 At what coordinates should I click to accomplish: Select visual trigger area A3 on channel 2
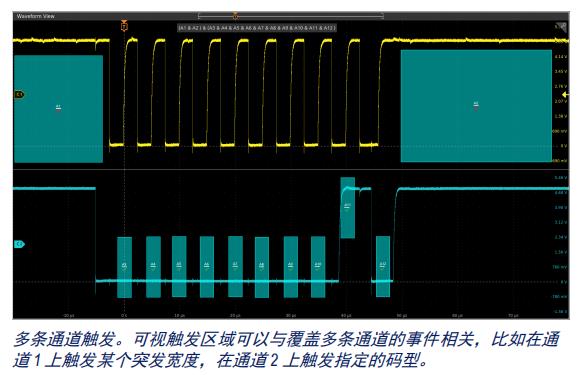coord(124,267)
